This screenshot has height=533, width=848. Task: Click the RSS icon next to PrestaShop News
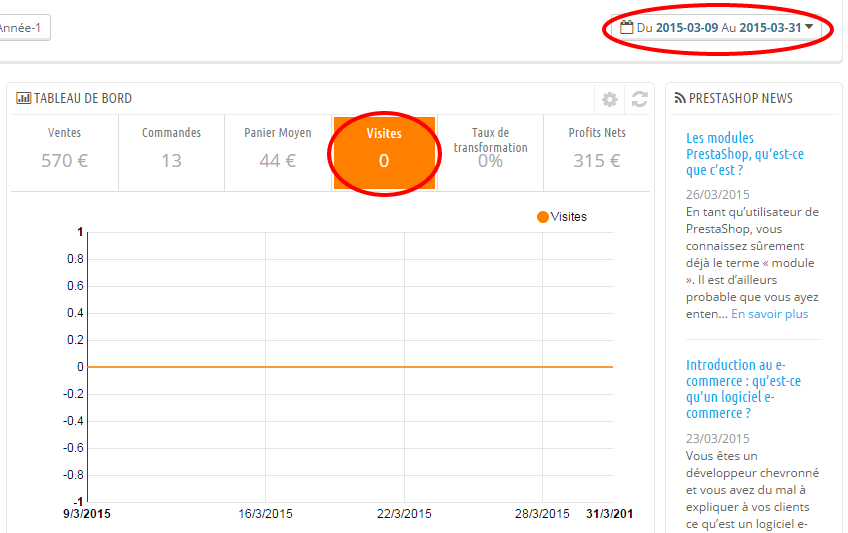click(x=679, y=98)
